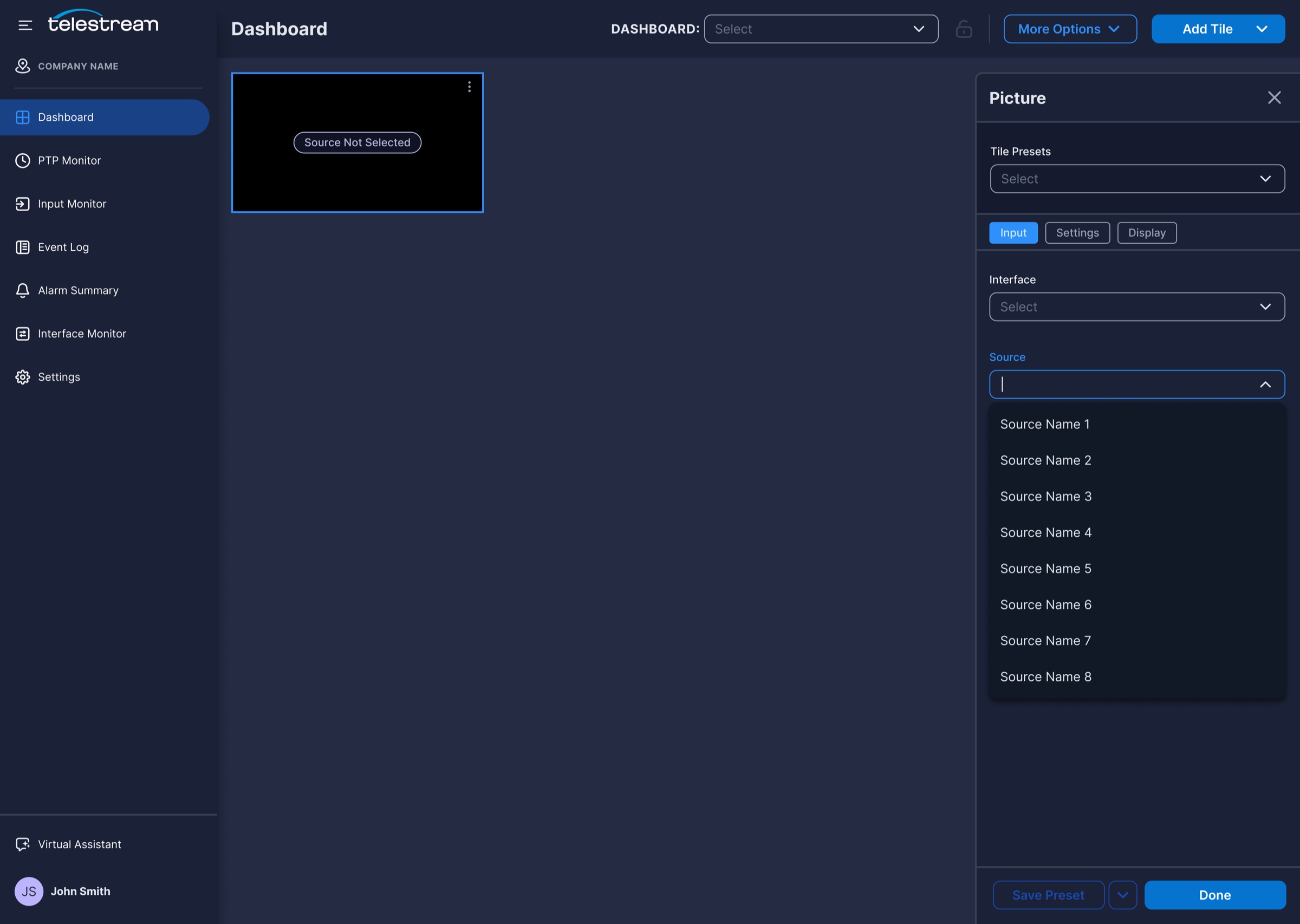Screen dimensions: 1300x924
Task: Open the Event Log icon
Action: pos(23,247)
